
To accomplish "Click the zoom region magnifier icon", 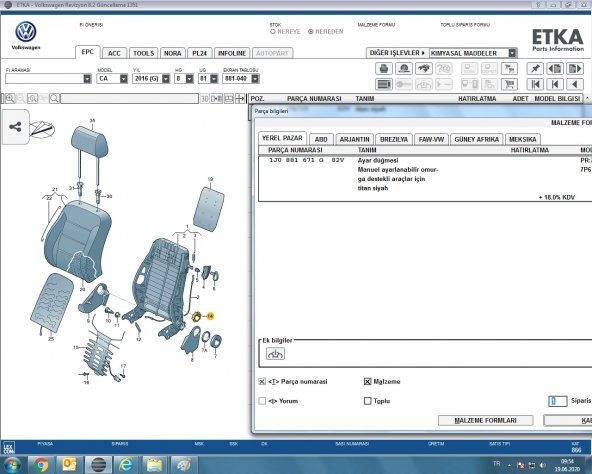I will click(32, 99).
